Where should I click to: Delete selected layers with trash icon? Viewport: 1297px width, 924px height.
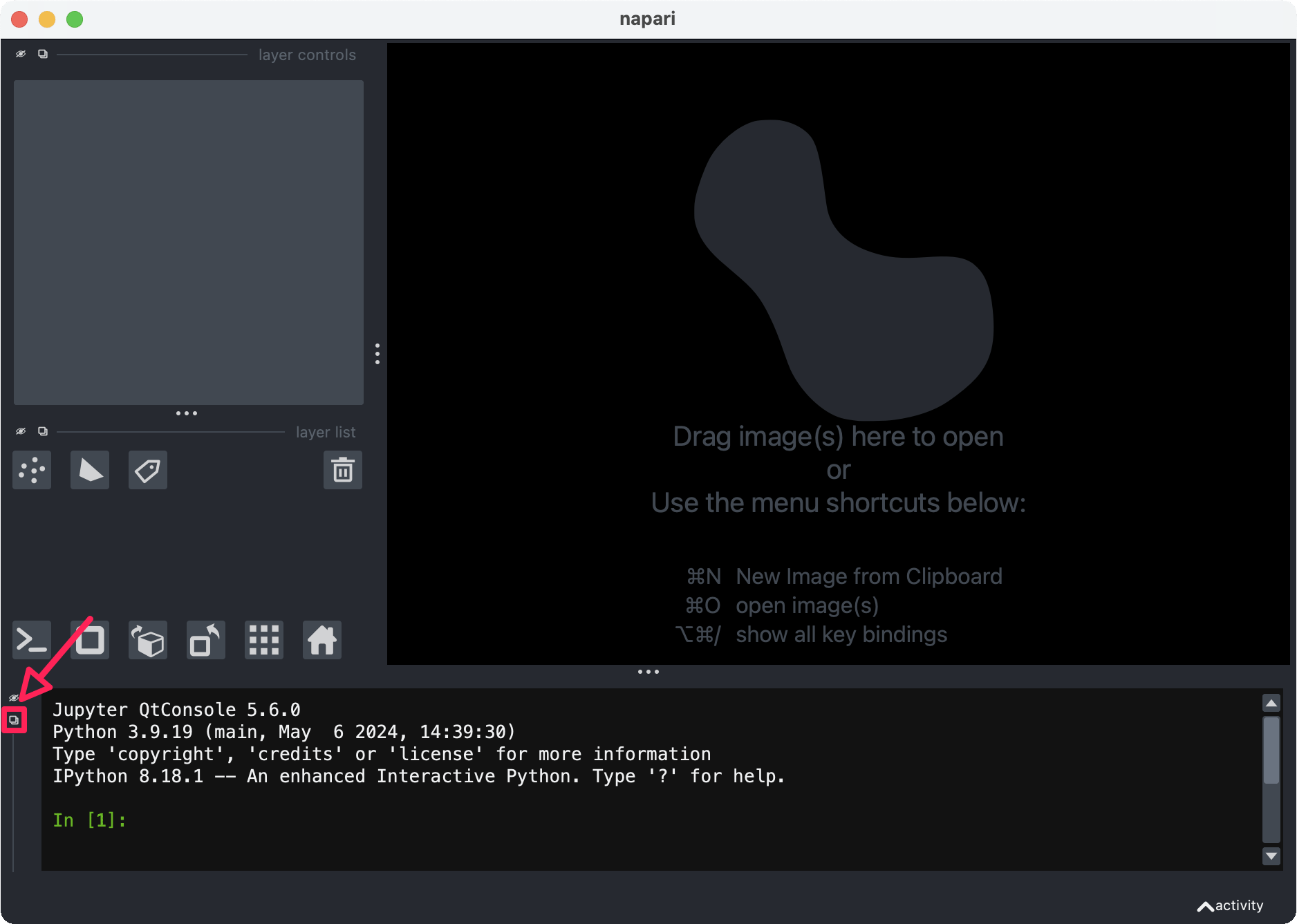343,471
